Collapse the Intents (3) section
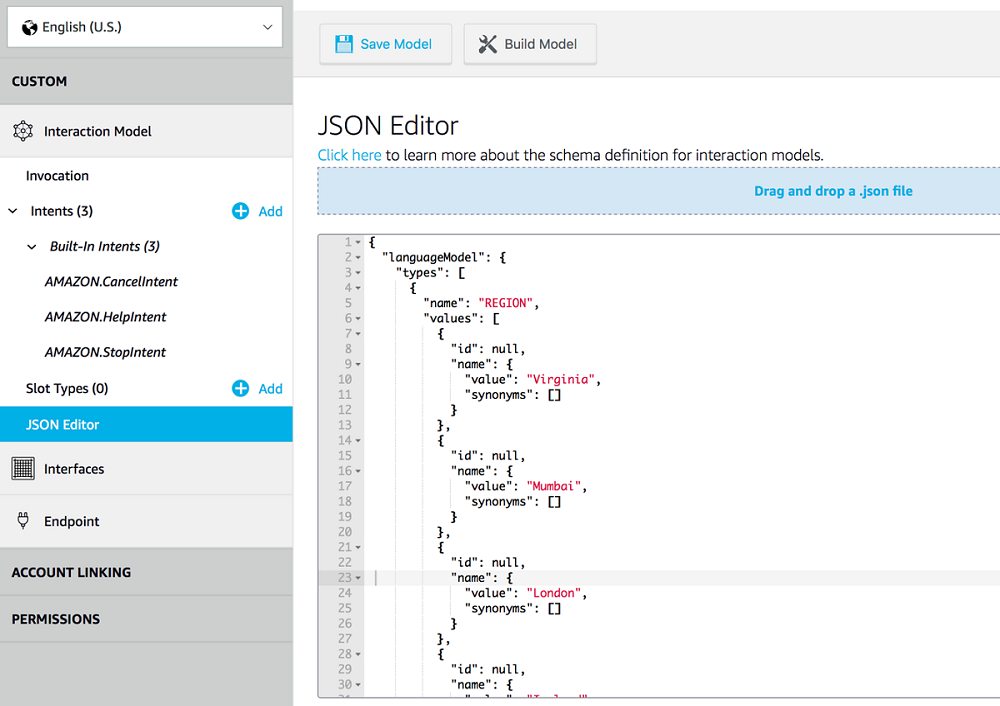Viewport: 1000px width, 706px height. (12, 211)
